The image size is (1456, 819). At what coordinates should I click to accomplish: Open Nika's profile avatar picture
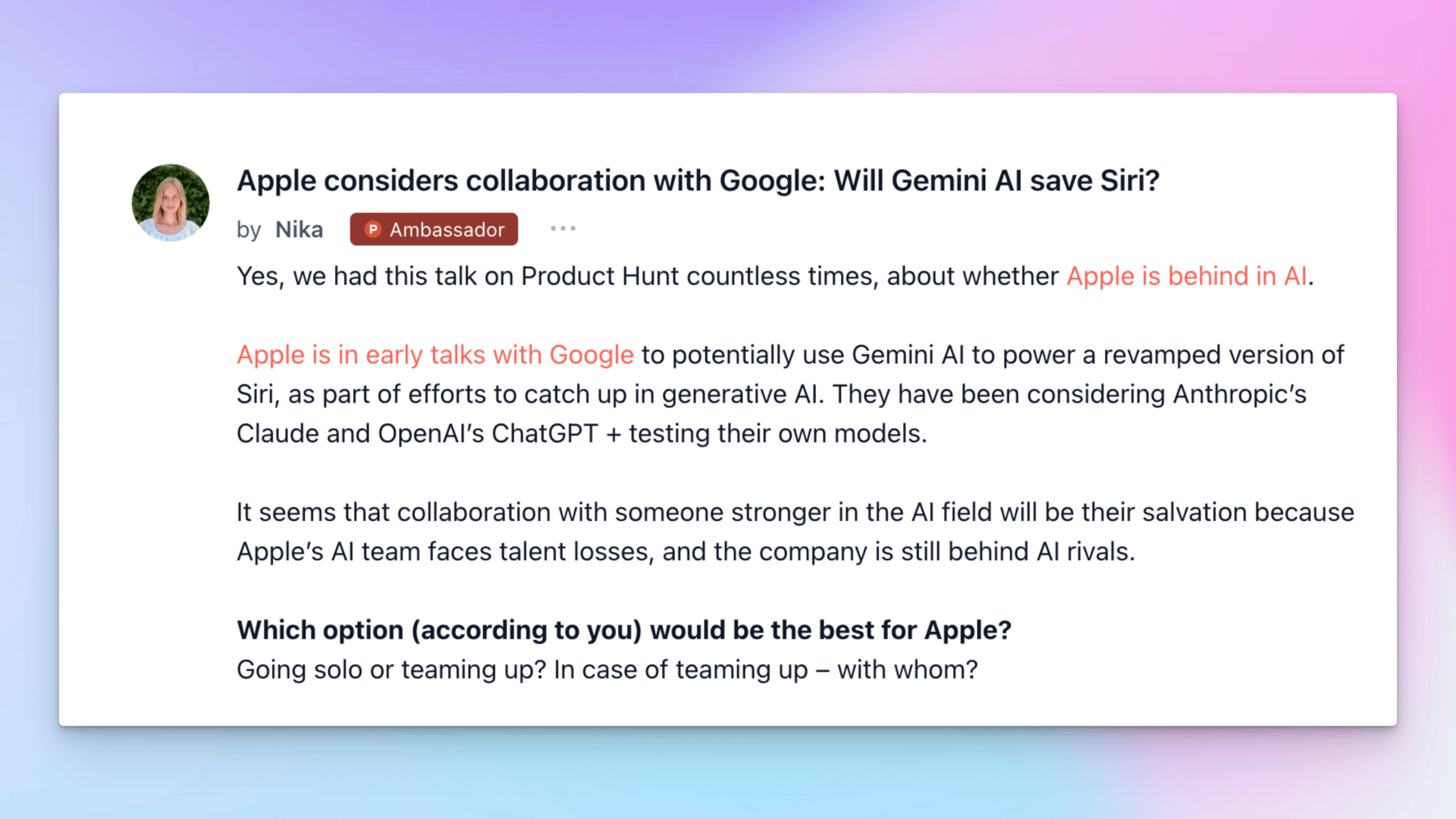tap(171, 202)
